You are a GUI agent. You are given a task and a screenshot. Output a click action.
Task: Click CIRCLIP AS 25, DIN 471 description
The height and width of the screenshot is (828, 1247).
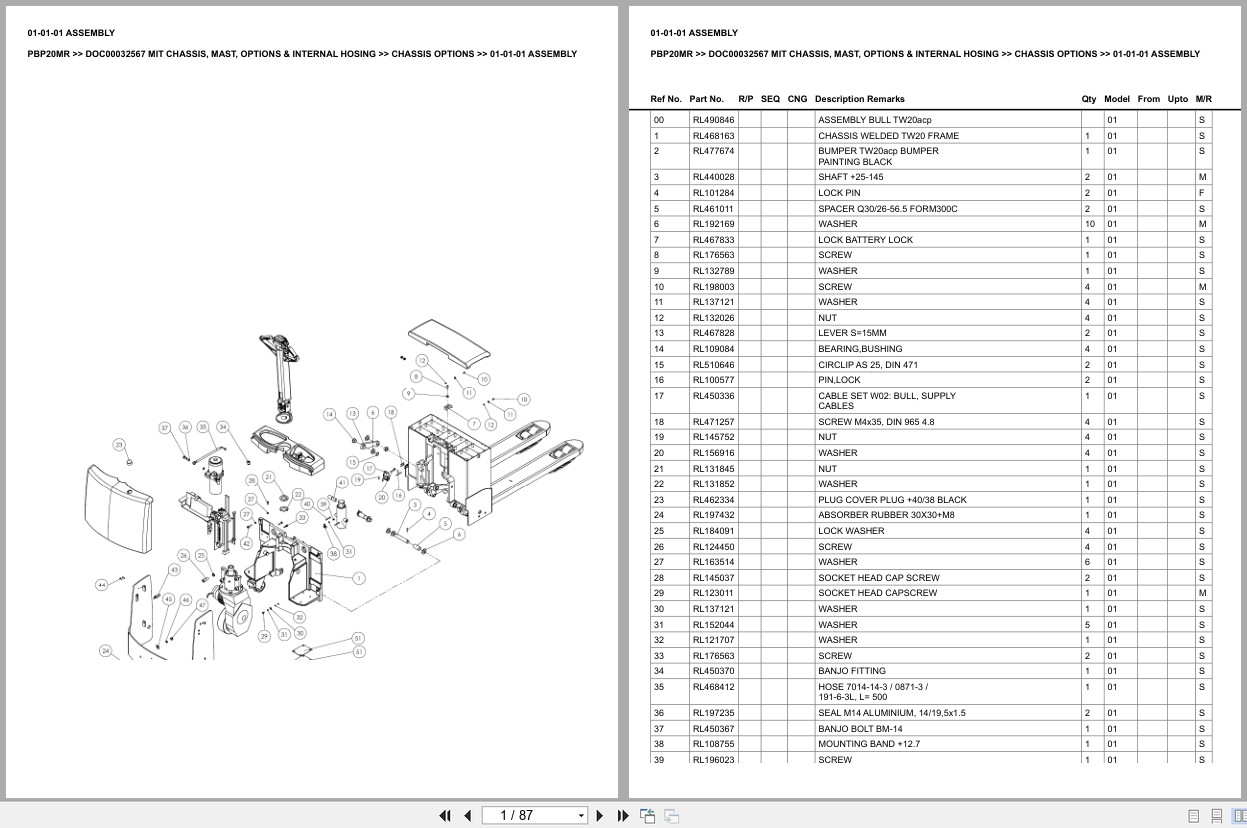(x=868, y=365)
